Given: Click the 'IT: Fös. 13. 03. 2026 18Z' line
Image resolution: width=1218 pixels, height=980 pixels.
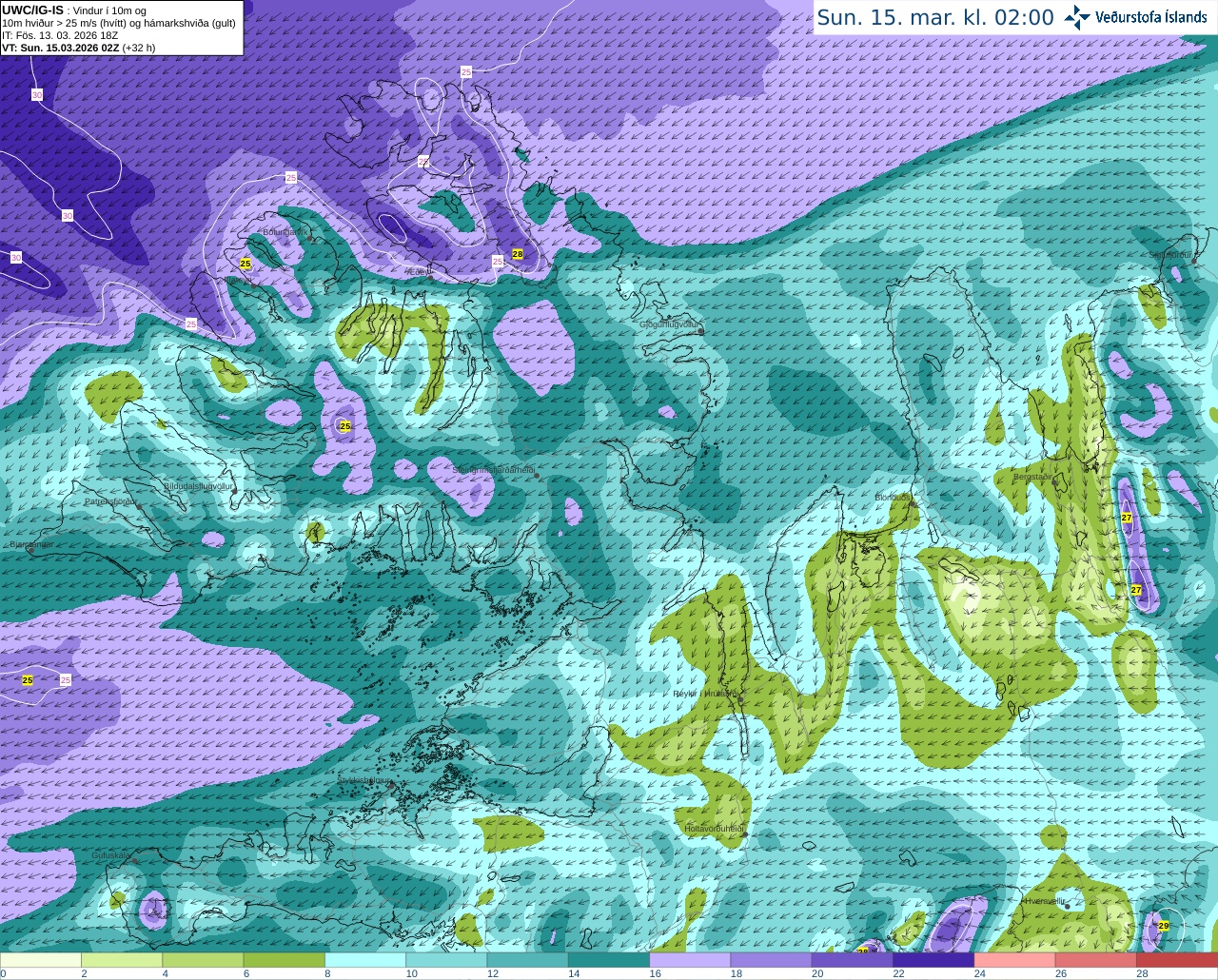Looking at the screenshot, I should [x=60, y=35].
